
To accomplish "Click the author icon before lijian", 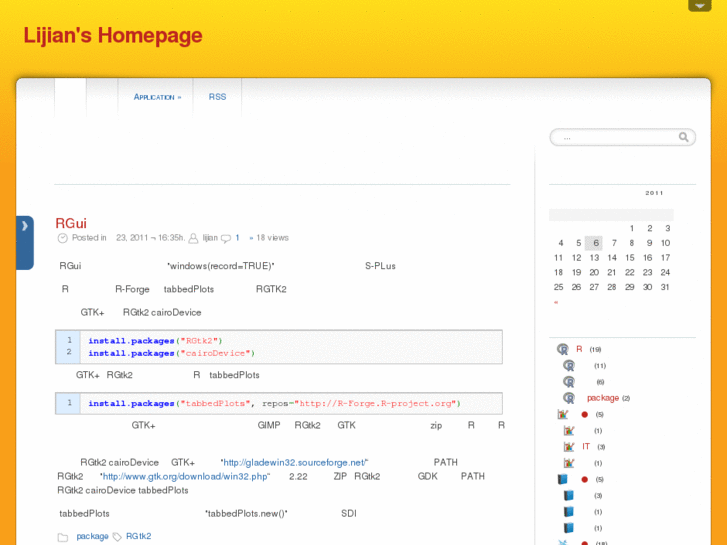I will pyautogui.click(x=193, y=238).
